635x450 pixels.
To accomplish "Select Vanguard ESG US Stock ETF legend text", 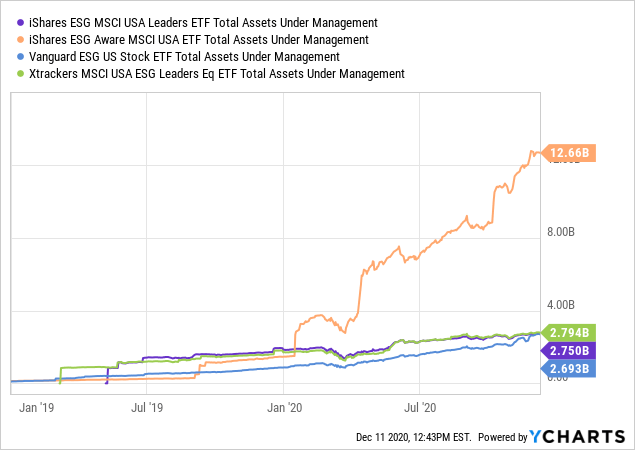I will (184, 57).
